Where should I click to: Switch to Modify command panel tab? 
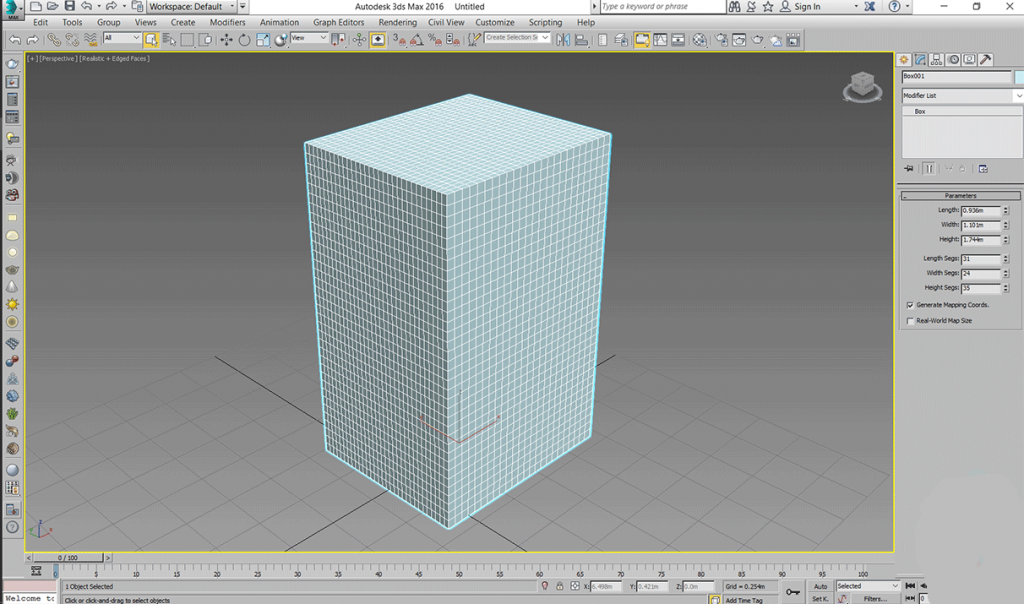920,59
